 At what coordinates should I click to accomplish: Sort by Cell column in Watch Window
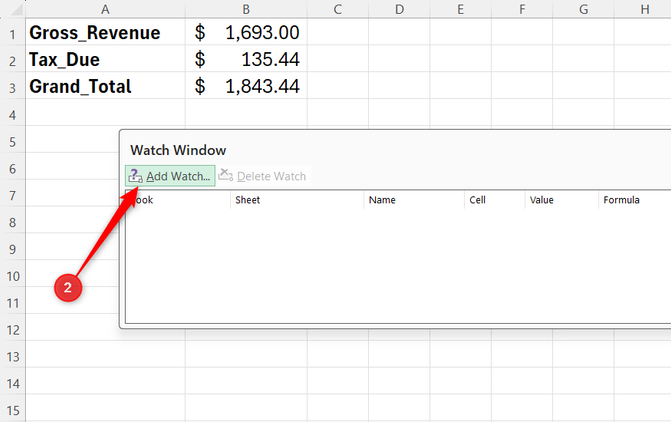click(494, 200)
